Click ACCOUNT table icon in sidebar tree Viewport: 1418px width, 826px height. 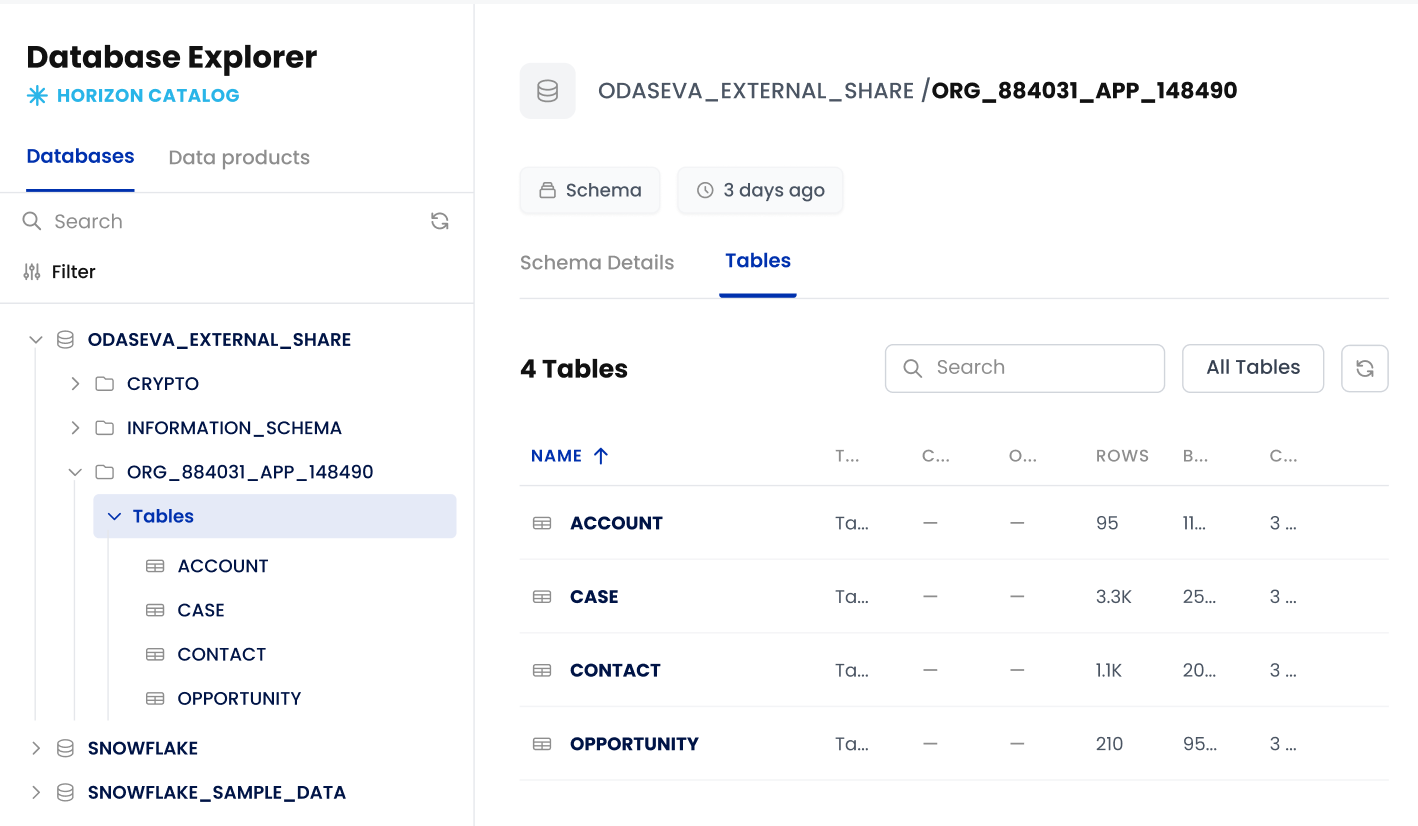point(155,566)
